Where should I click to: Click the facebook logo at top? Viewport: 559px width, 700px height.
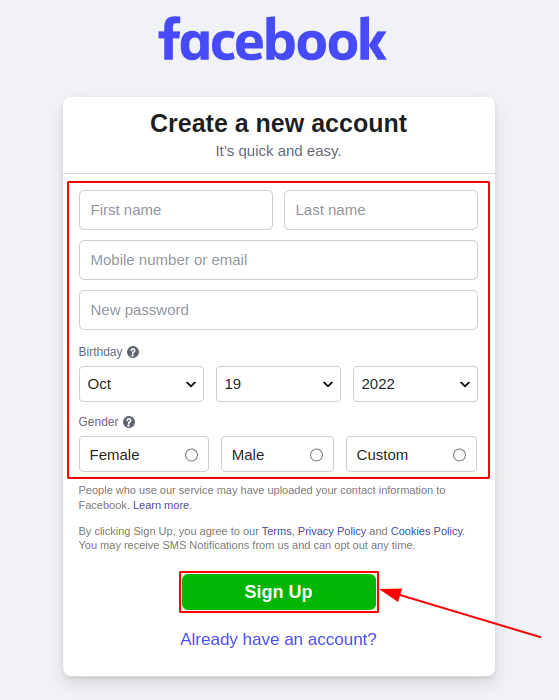[272, 39]
